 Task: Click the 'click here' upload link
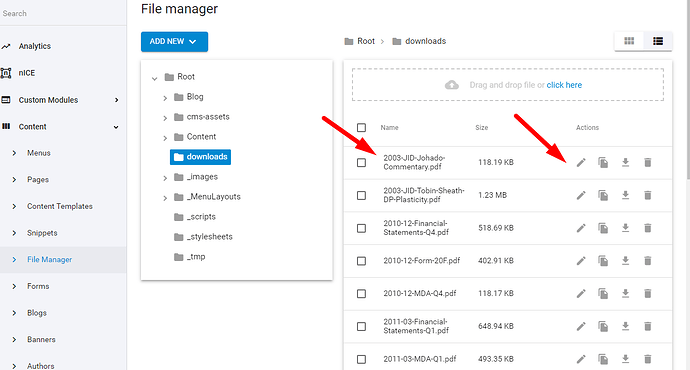point(564,85)
